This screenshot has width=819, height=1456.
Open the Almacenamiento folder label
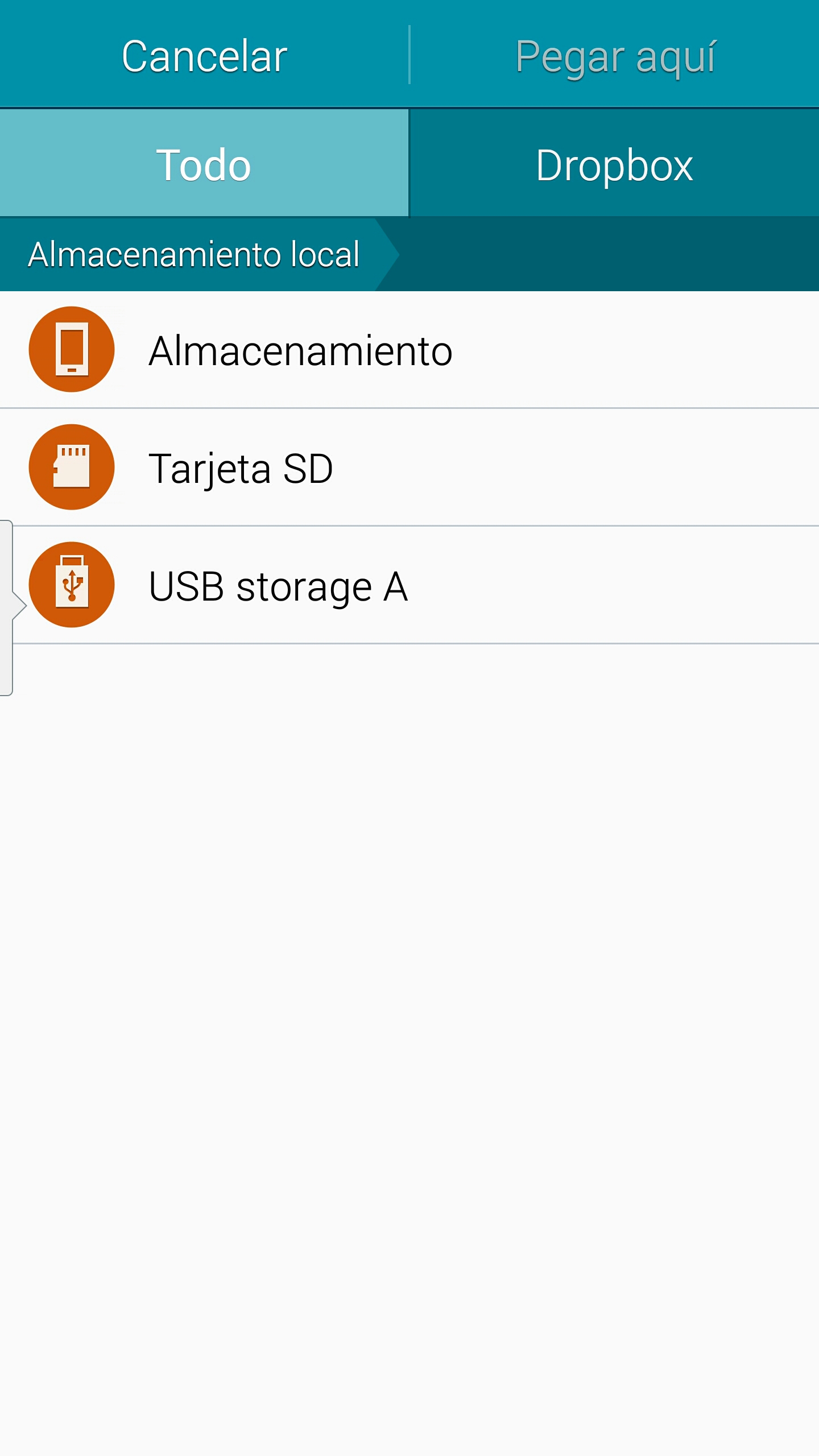click(300, 350)
